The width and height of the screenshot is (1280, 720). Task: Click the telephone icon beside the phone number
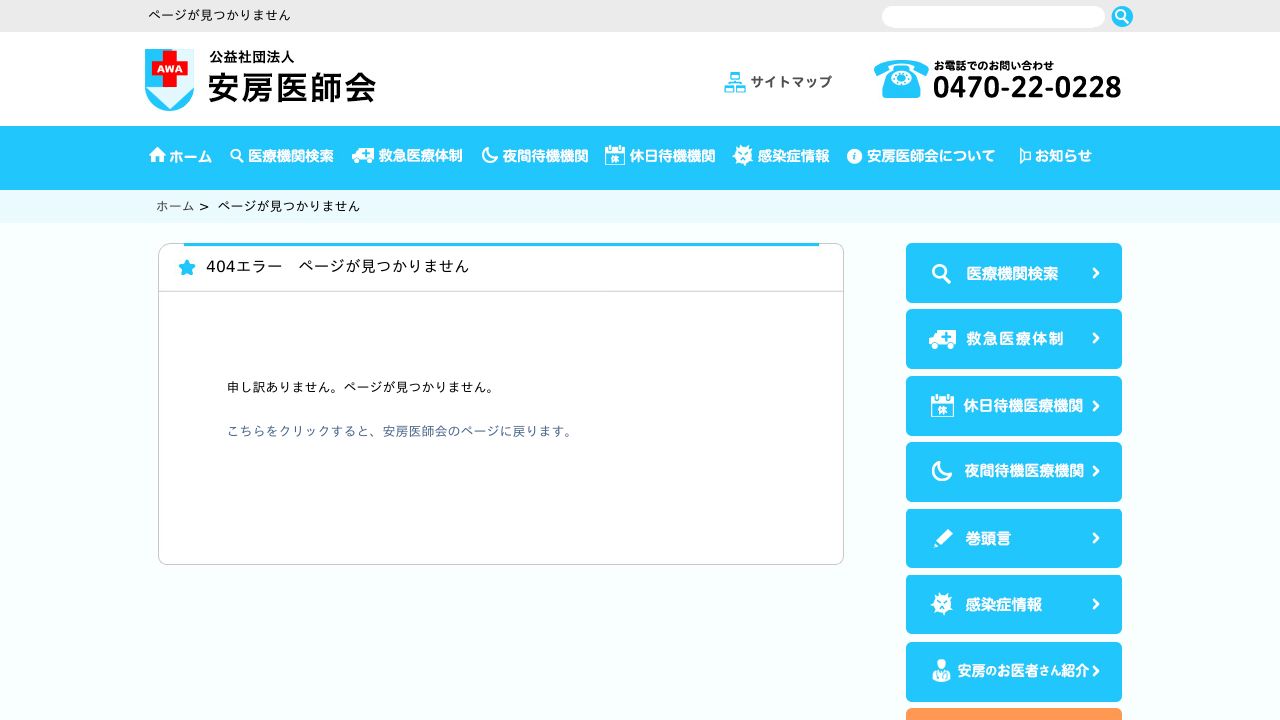click(x=900, y=80)
